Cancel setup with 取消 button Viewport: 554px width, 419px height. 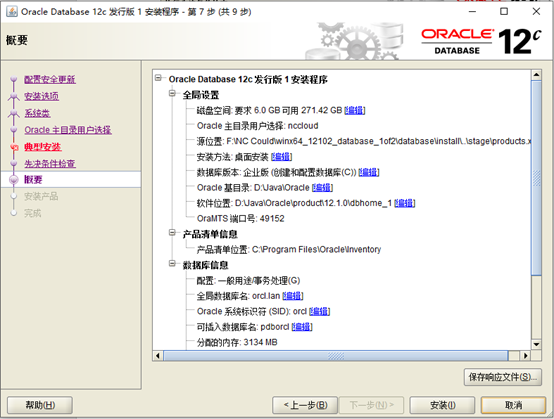(x=513, y=405)
